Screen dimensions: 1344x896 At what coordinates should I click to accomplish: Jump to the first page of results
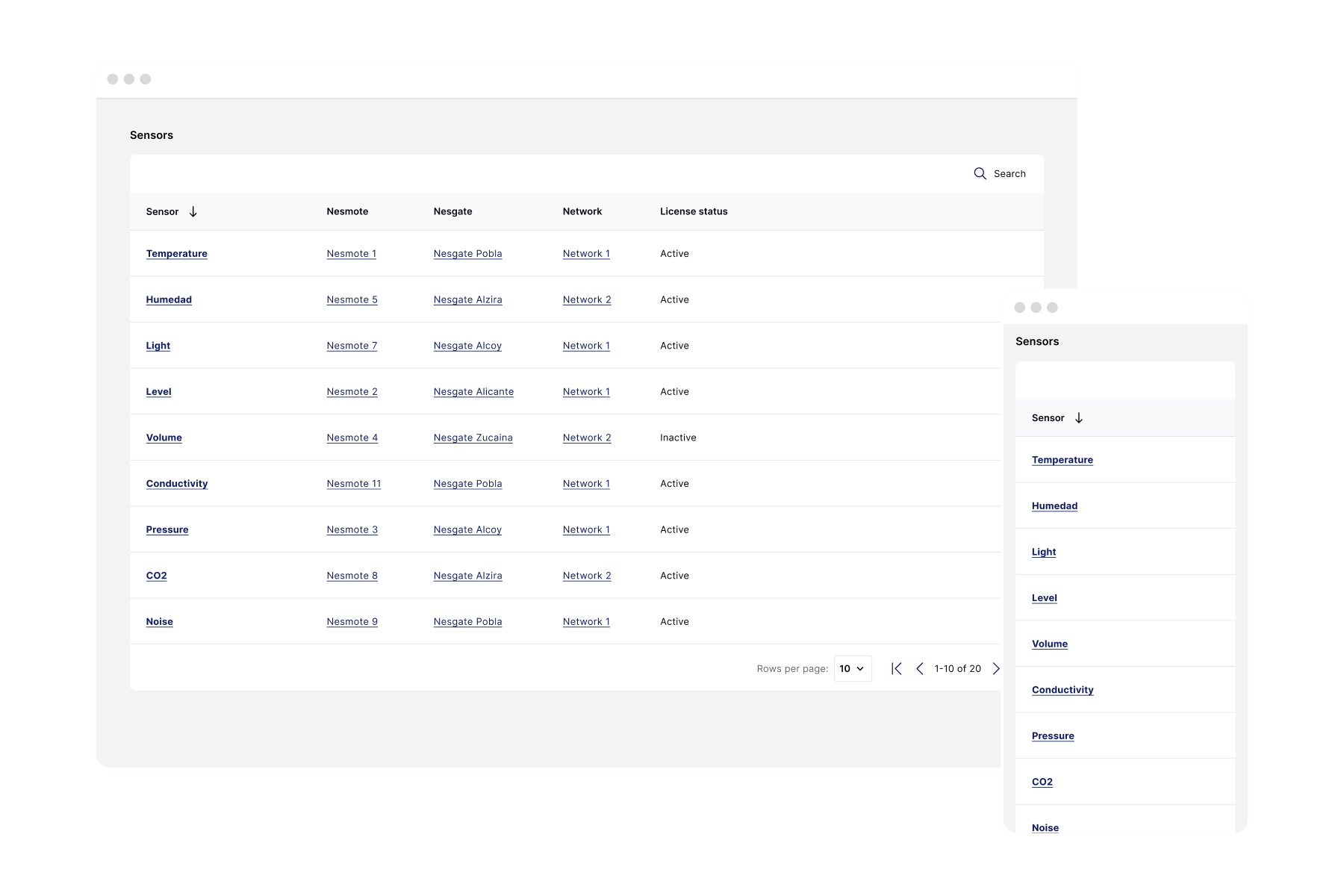tap(896, 668)
